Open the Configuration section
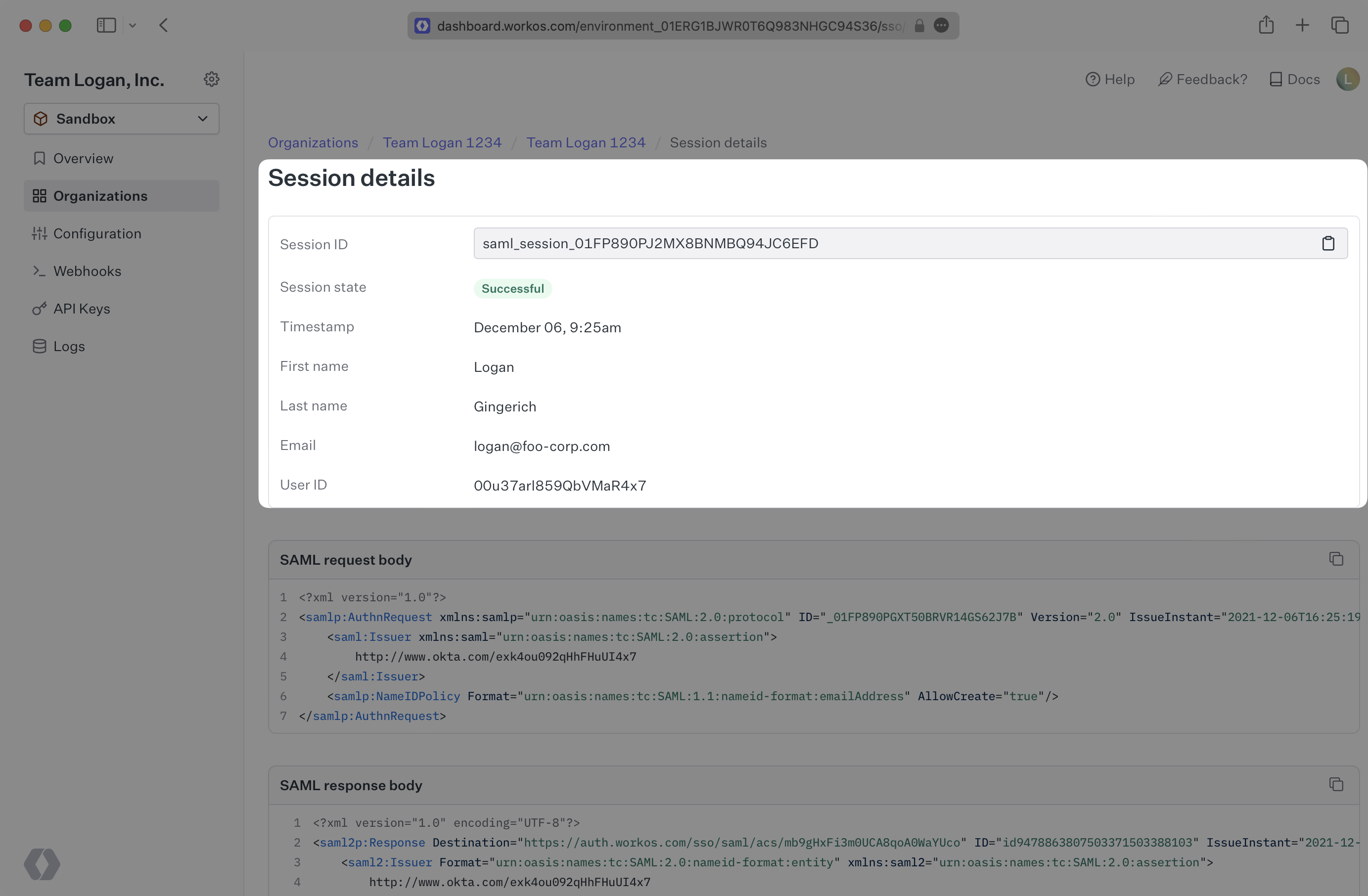This screenshot has width=1368, height=896. pos(97,233)
